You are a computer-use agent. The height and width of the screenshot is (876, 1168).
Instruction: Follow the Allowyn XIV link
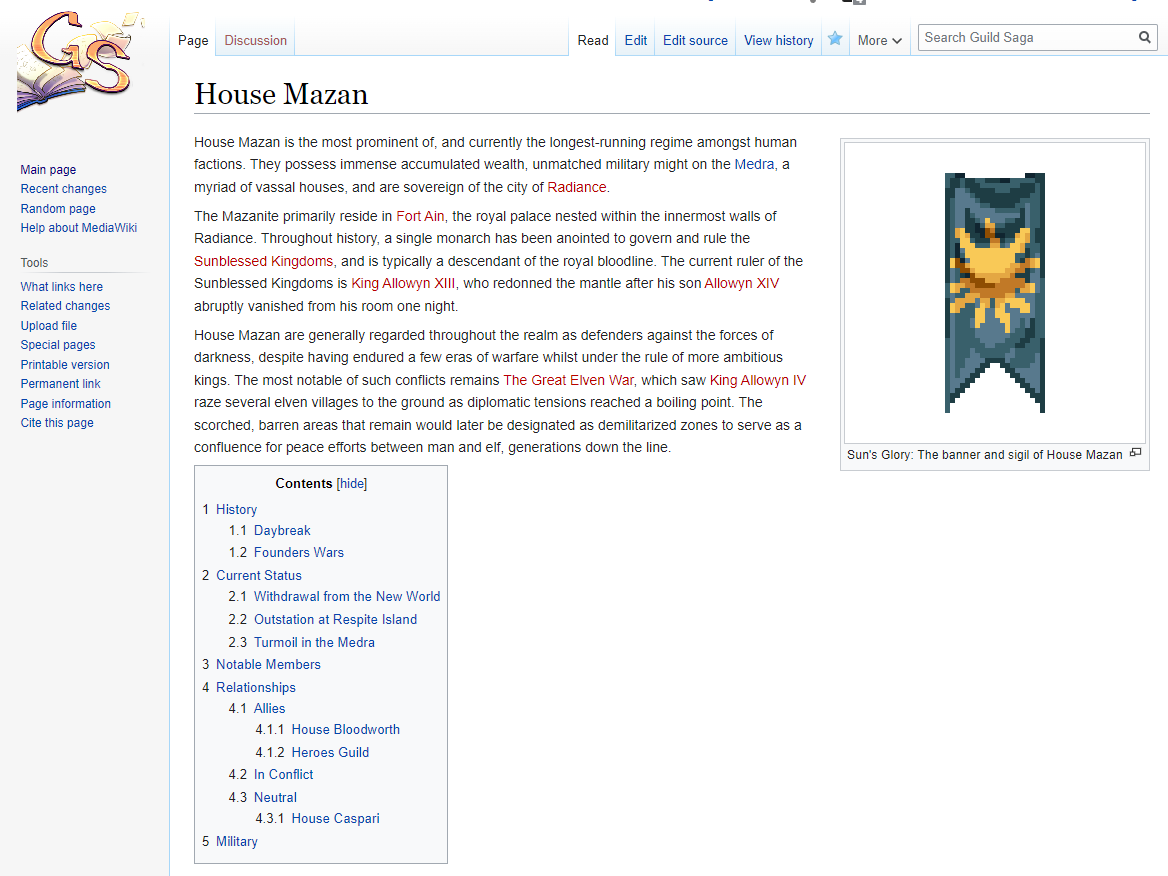[x=741, y=283]
